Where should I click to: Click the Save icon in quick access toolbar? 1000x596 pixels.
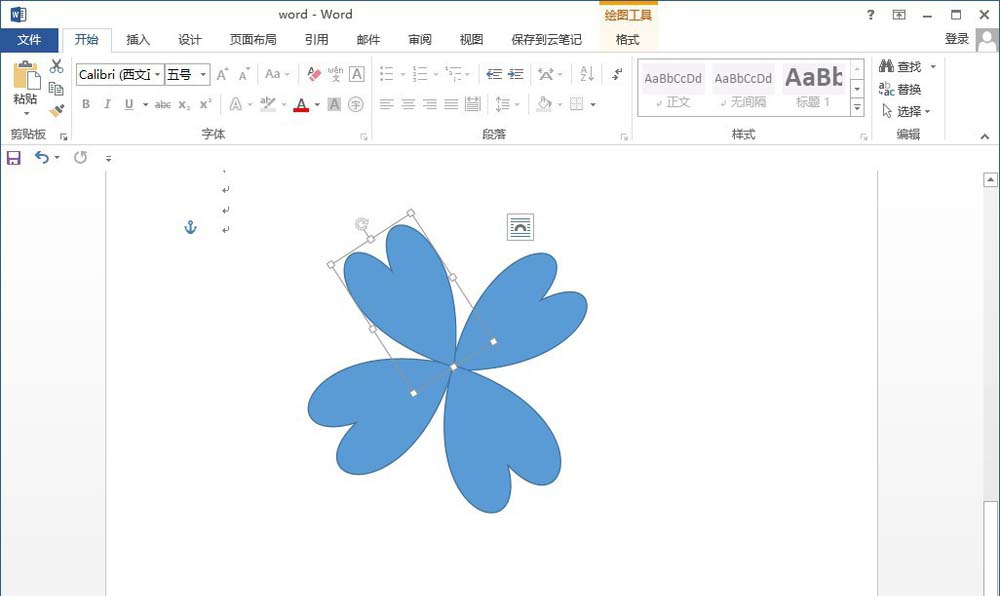tap(14, 158)
